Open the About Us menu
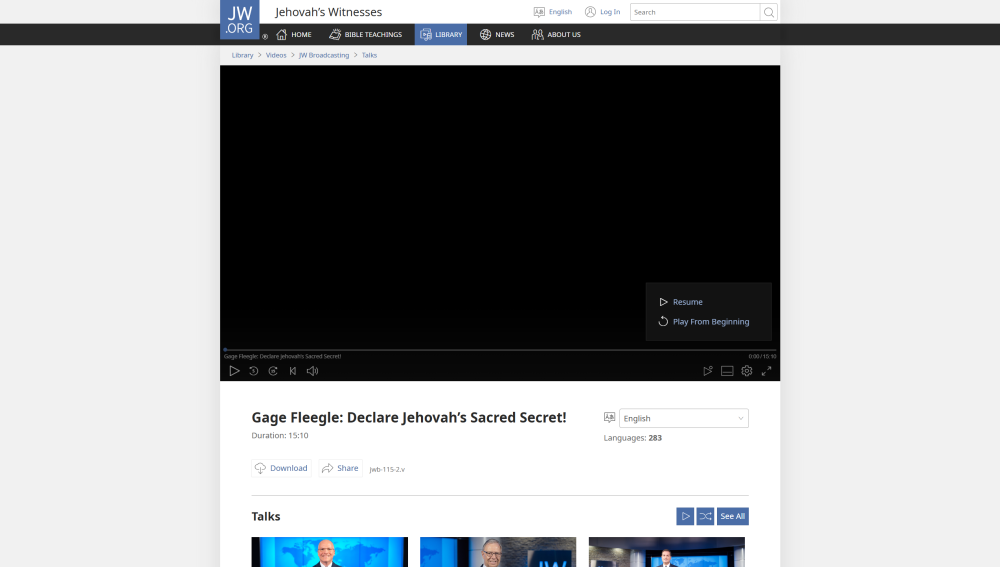The image size is (1000, 567). (556, 35)
